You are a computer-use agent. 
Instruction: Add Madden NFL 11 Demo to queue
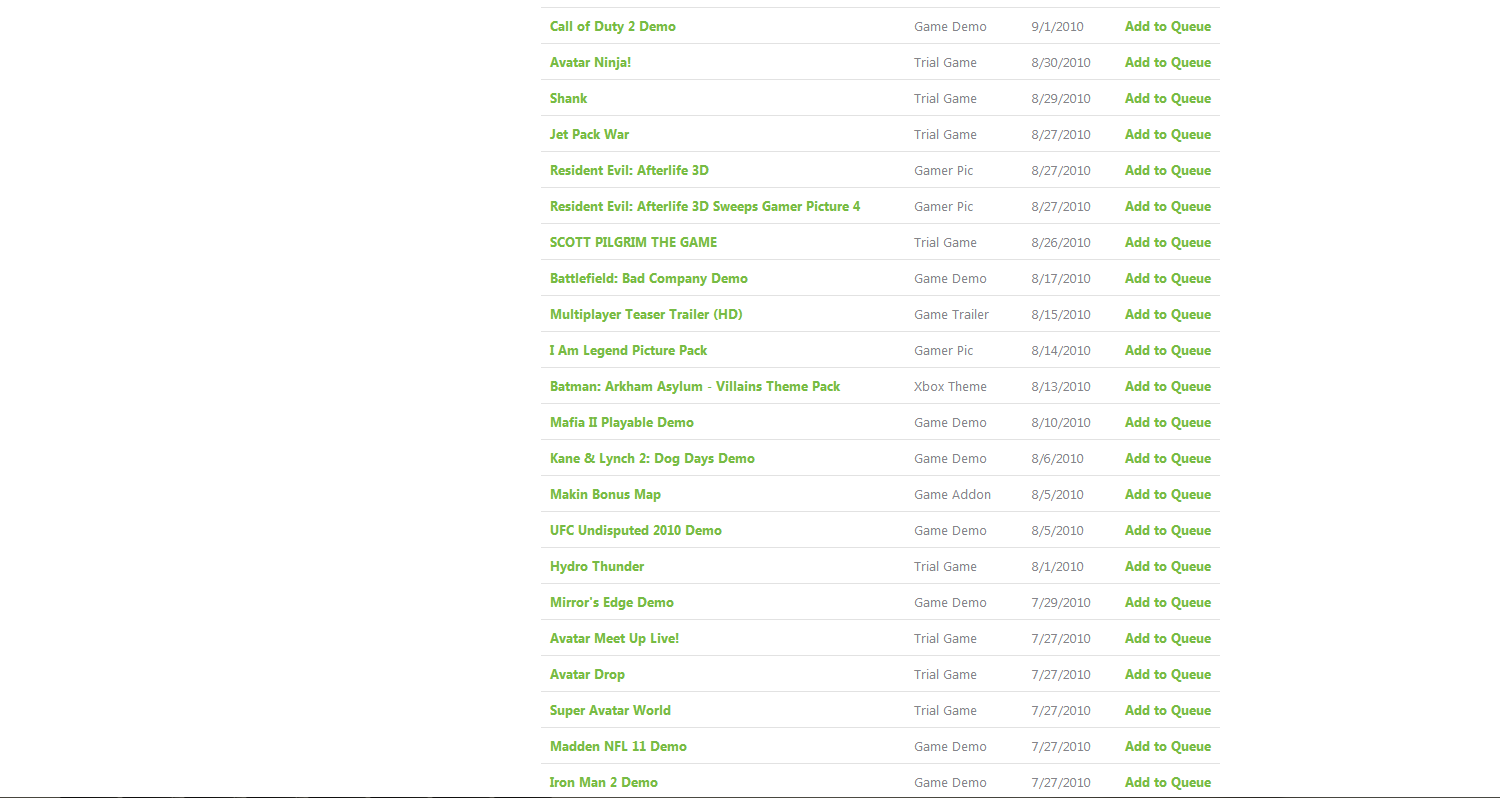1167,747
